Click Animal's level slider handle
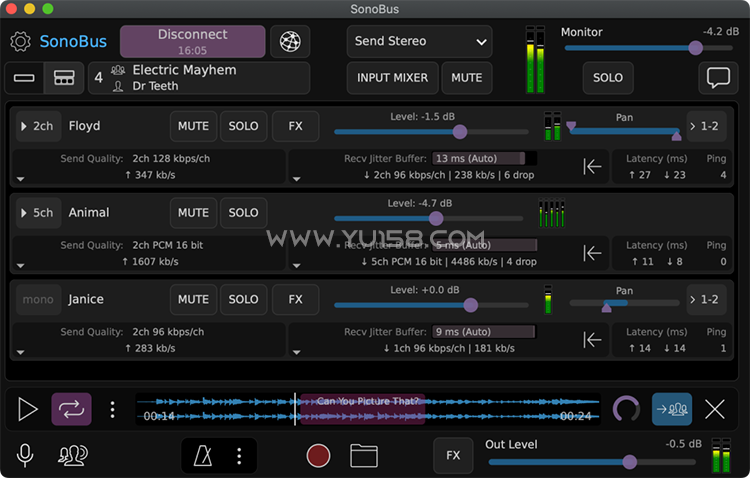Viewport: 750px width, 478px height. click(436, 219)
